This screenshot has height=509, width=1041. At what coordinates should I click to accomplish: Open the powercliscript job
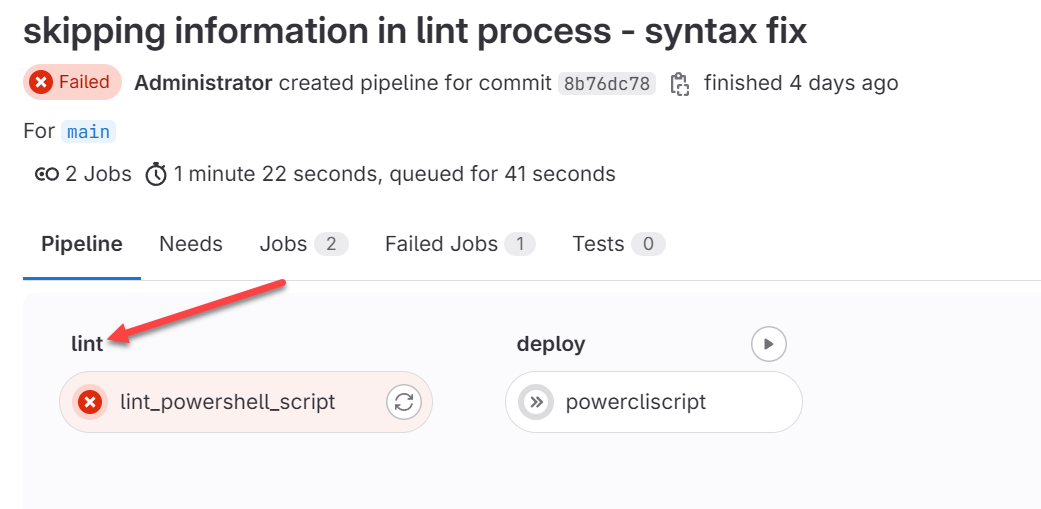tap(636, 402)
